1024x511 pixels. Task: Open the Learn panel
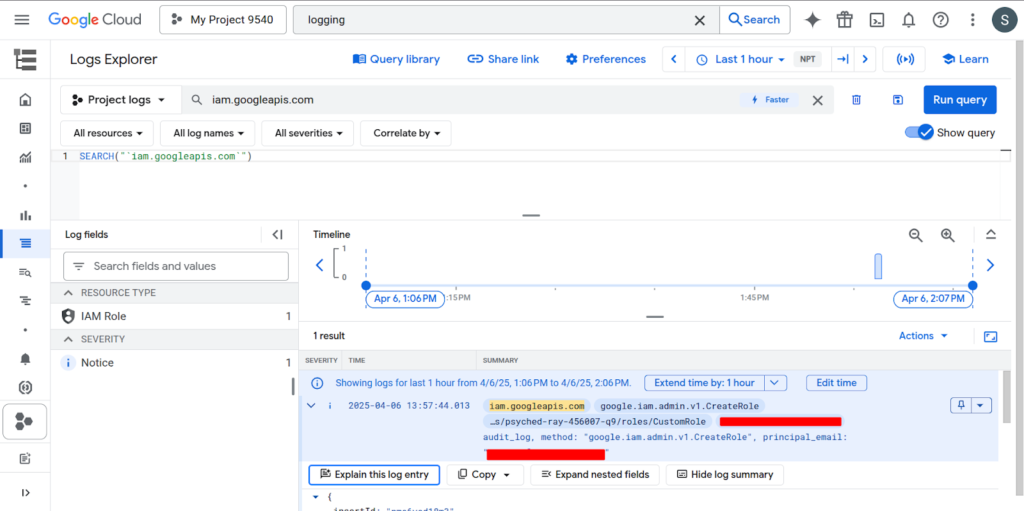tap(966, 59)
